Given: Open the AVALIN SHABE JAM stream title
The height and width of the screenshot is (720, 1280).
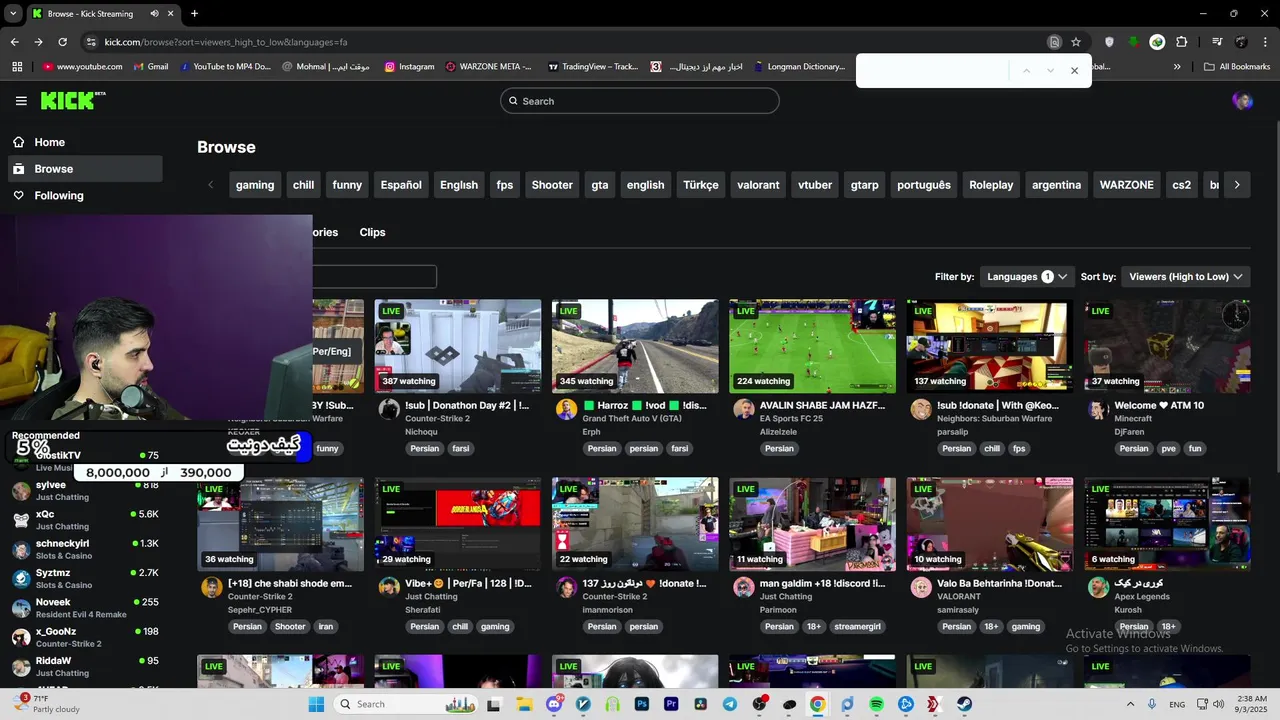Looking at the screenshot, I should point(822,406).
